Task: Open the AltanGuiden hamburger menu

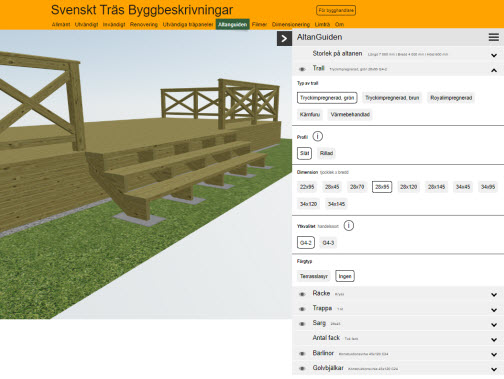Action: click(494, 37)
